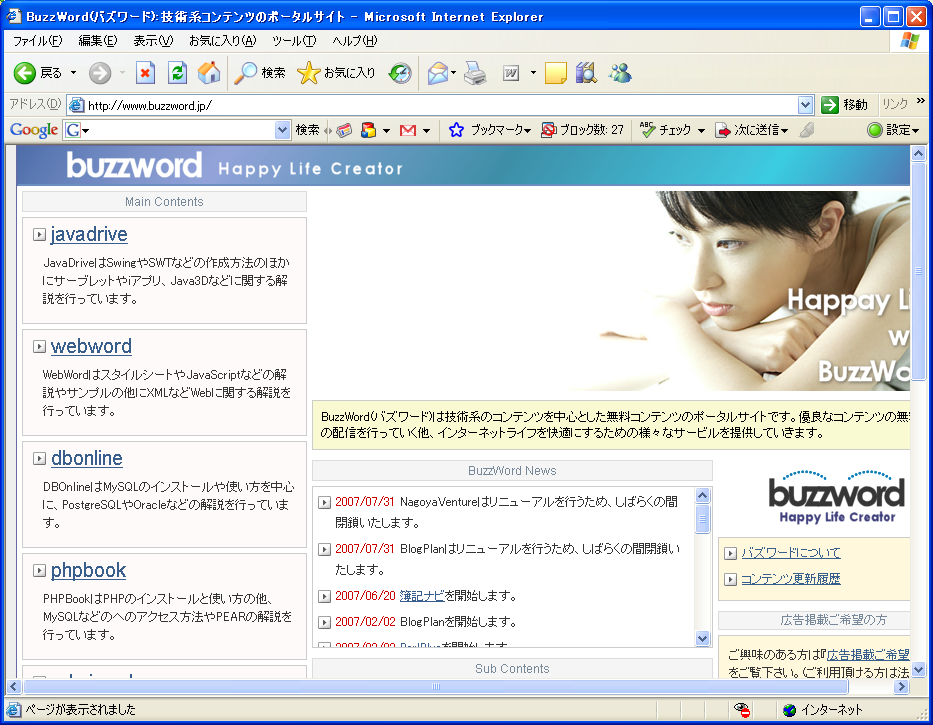
Task: Go to Home page icon
Action: (209, 73)
